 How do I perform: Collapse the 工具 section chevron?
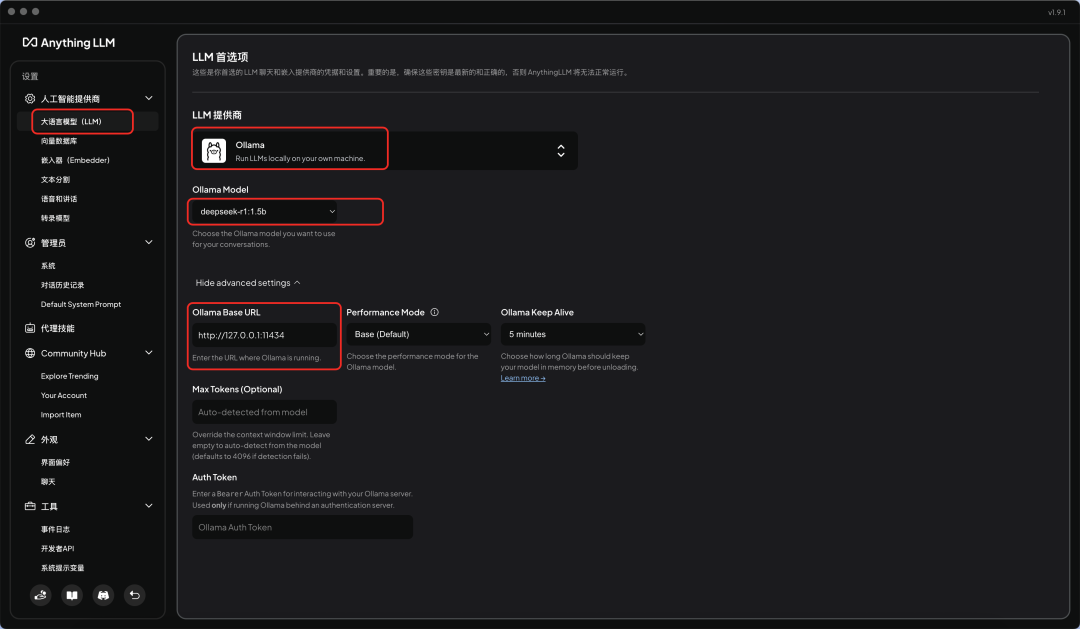coord(149,506)
